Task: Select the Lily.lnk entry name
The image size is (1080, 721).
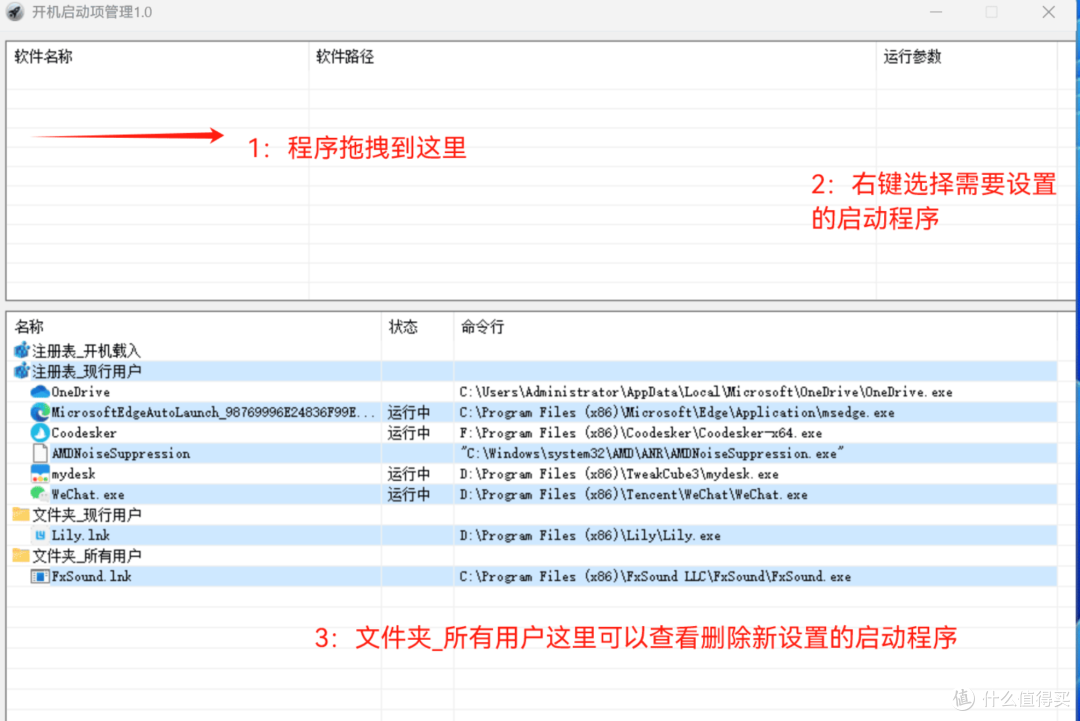Action: coord(81,535)
